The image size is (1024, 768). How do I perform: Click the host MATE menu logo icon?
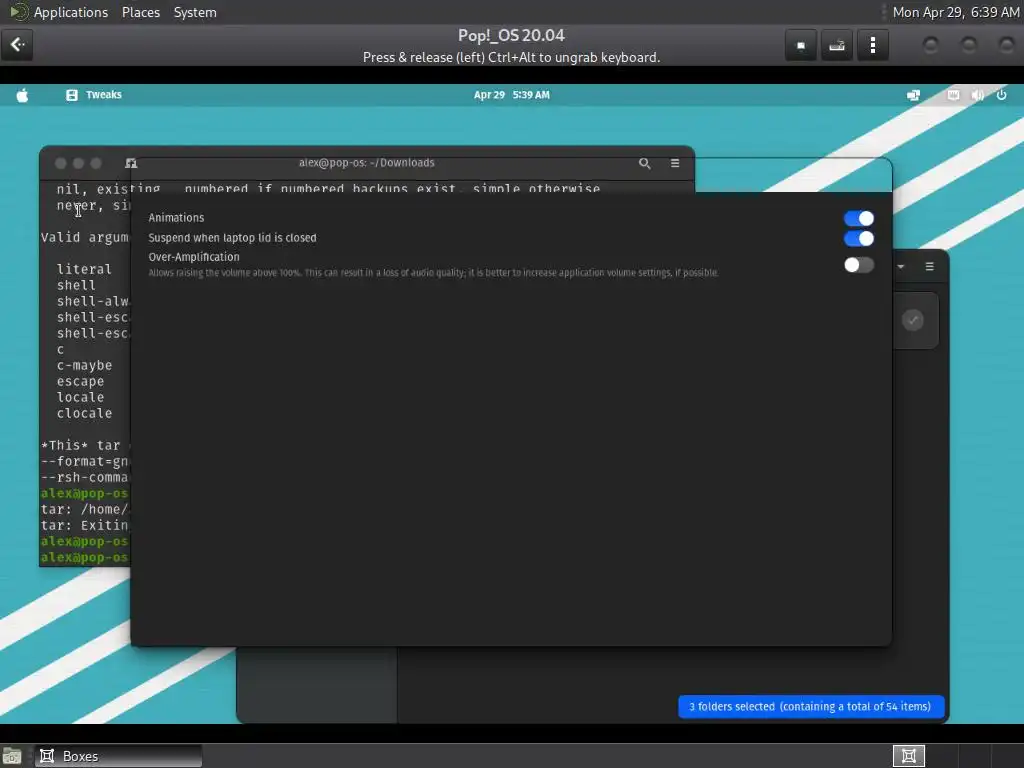coord(18,12)
